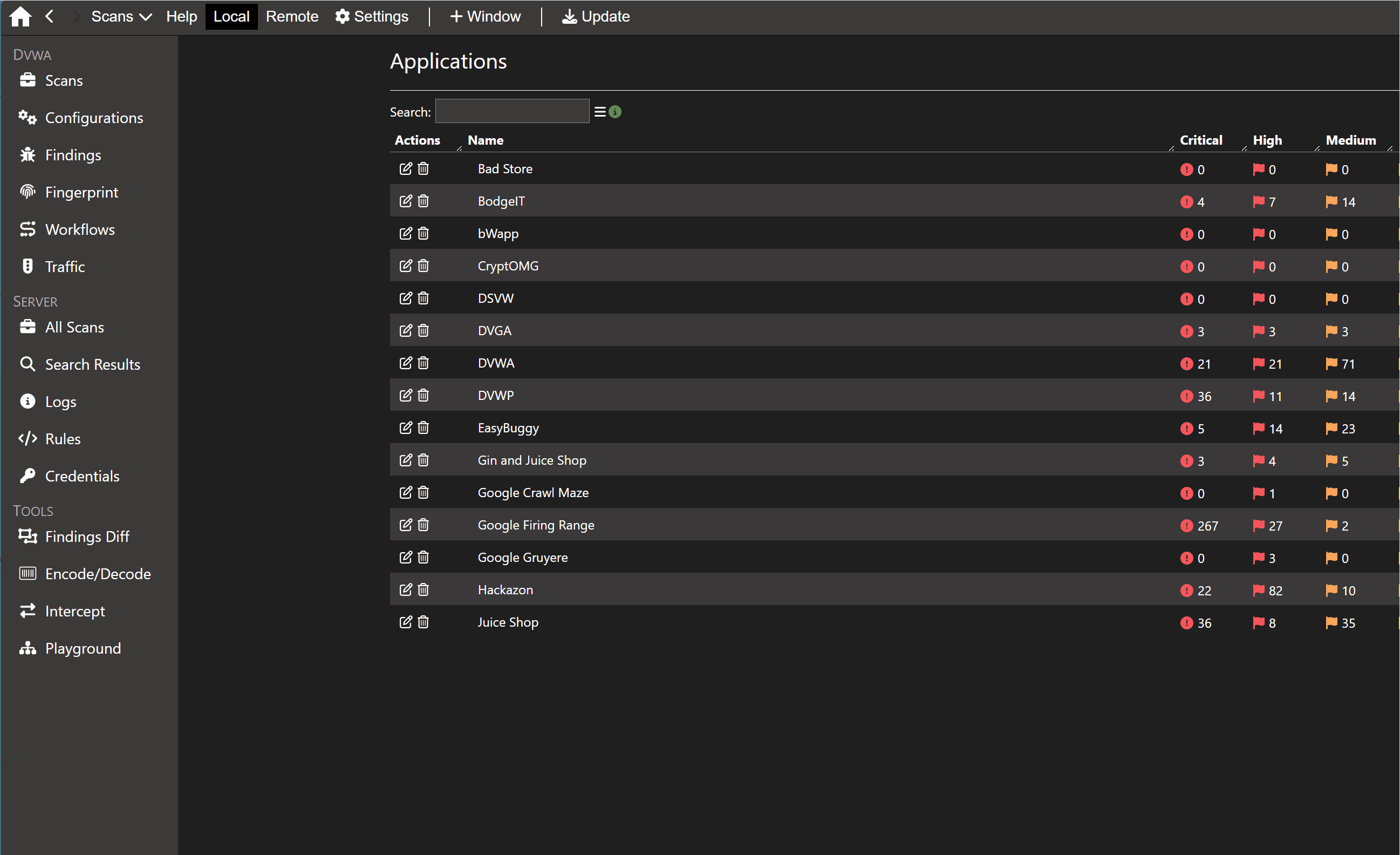Click the home icon in top bar
Viewport: 1400px width, 855px height.
pyautogui.click(x=21, y=17)
